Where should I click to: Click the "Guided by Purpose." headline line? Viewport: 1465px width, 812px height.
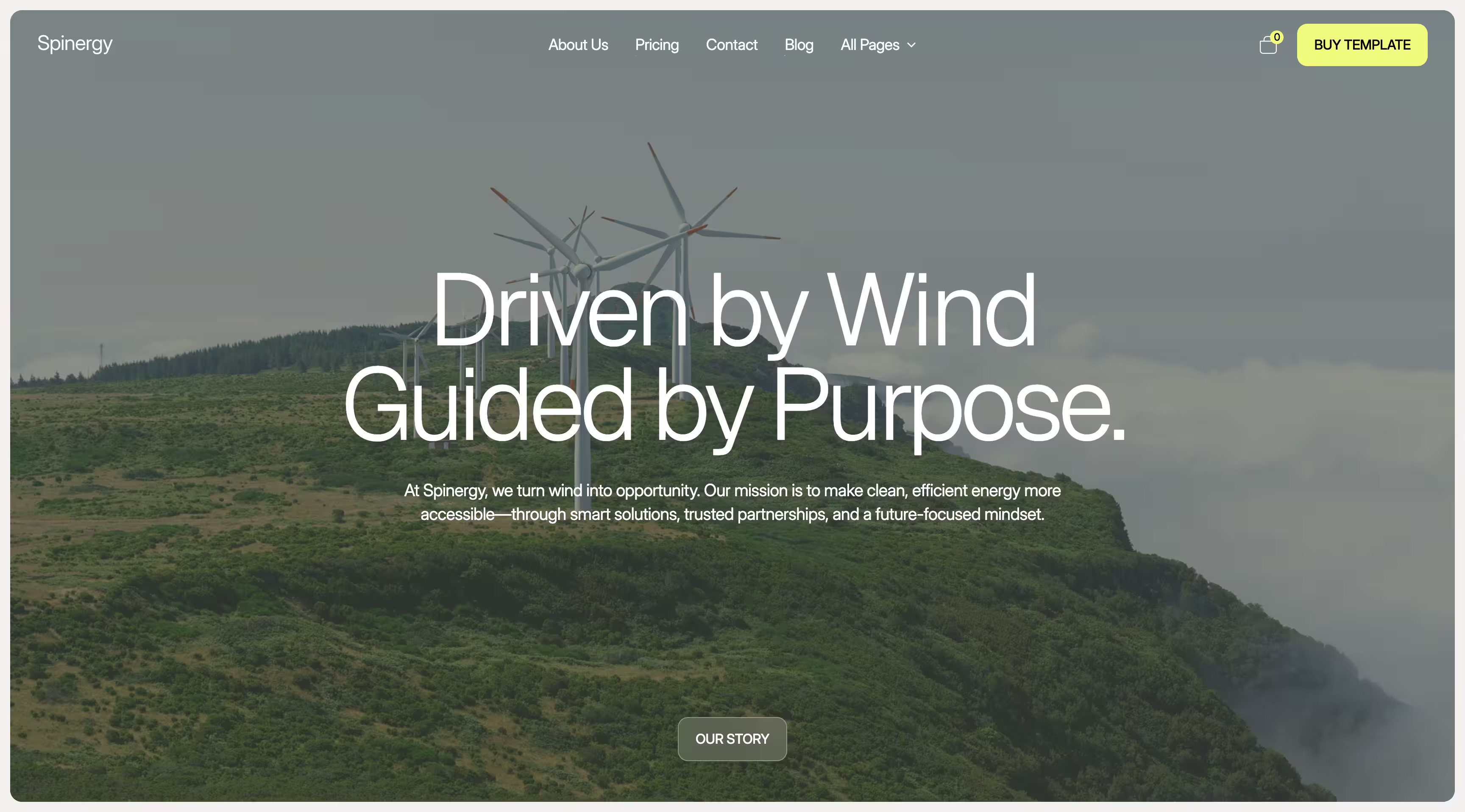click(734, 405)
